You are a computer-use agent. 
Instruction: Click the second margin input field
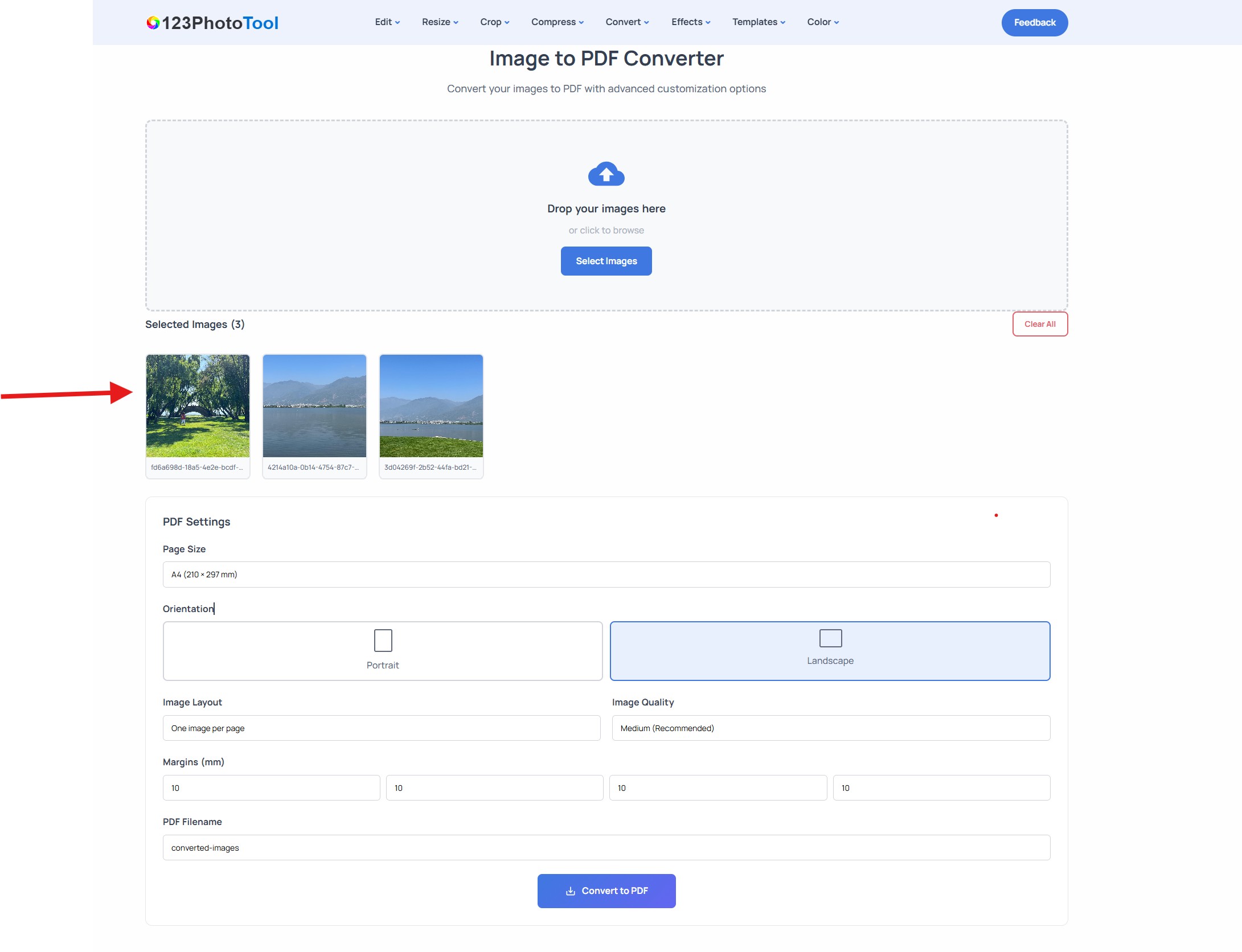pos(494,788)
